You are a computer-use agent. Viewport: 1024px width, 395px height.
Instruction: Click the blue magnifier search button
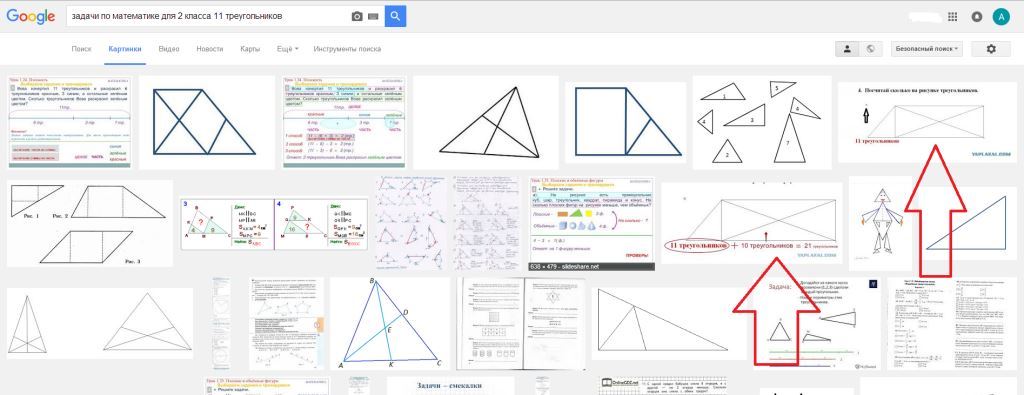click(x=395, y=16)
